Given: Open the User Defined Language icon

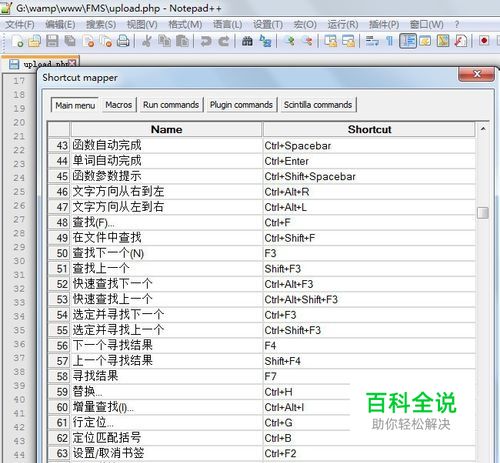Looking at the screenshot, I should click(x=425, y=41).
